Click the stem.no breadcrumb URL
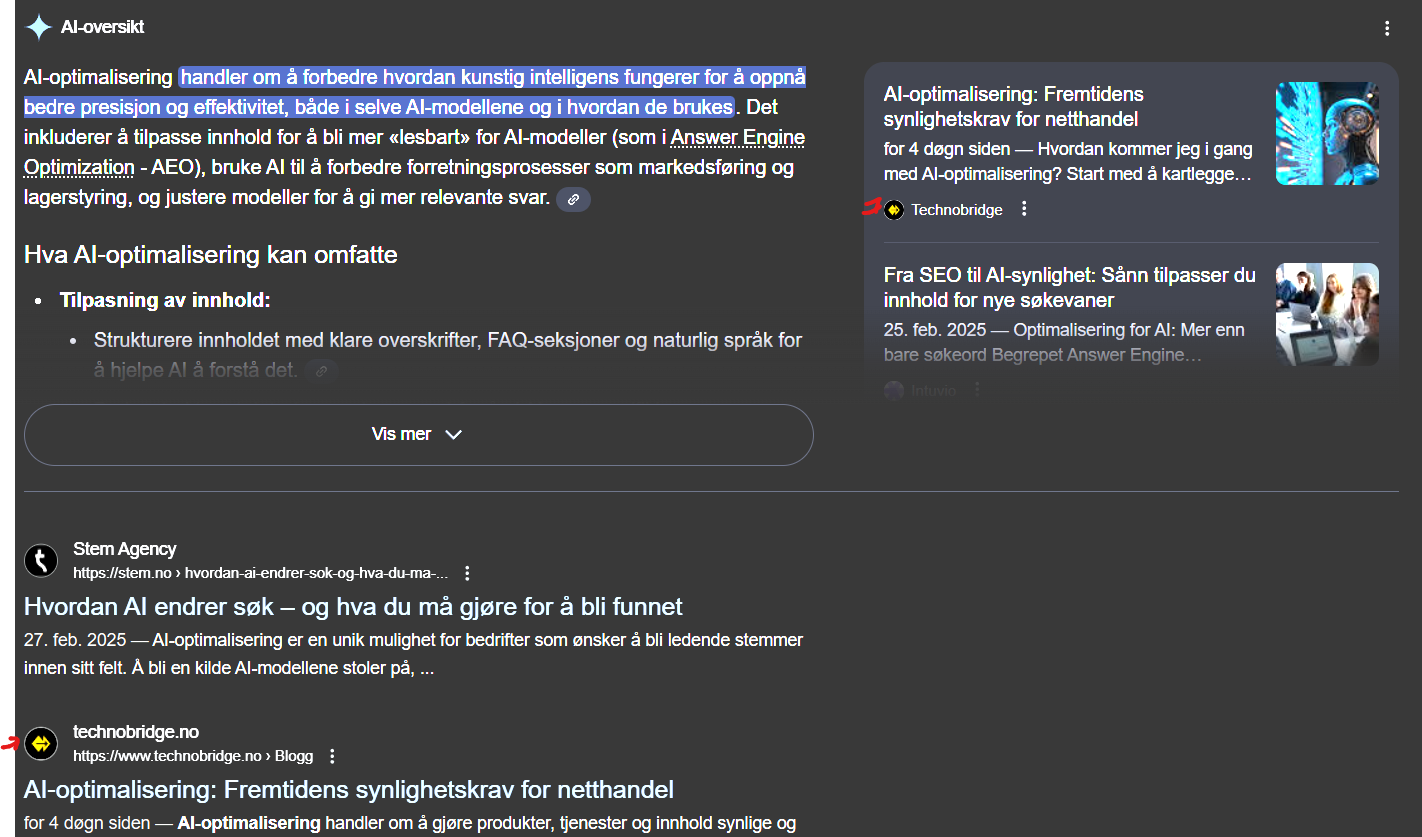 (x=260, y=573)
